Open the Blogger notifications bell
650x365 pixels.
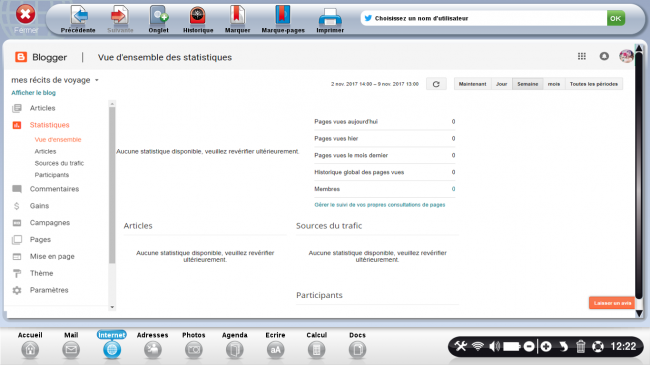click(604, 56)
